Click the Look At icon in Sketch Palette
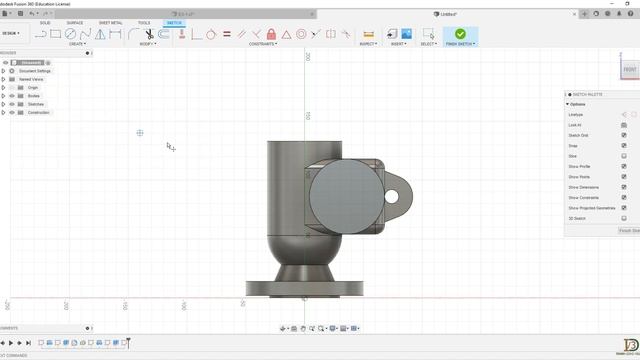Screen dimensions: 640x360 pos(624,125)
